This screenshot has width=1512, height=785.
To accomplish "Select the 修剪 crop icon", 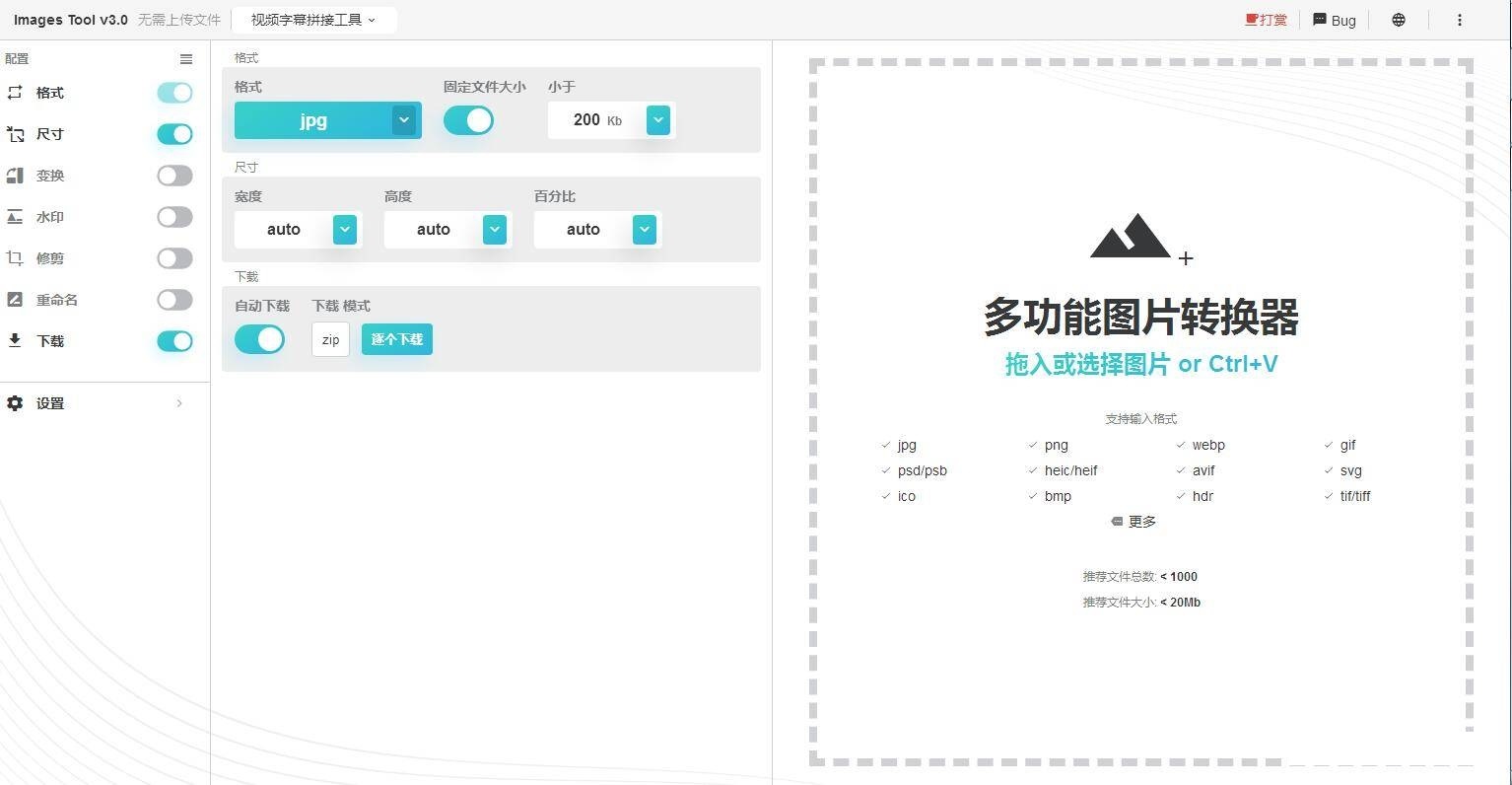I will point(15,258).
